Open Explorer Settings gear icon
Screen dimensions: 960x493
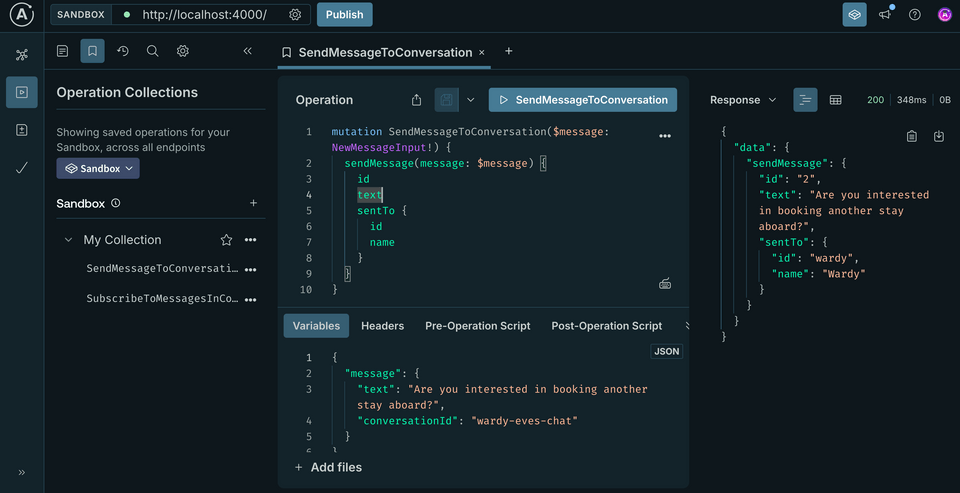(182, 51)
